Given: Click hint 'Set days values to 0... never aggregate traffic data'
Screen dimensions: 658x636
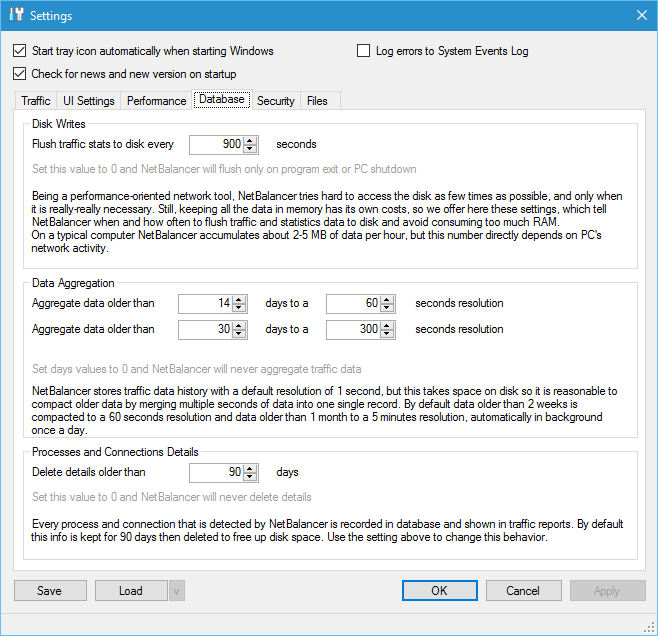Looking at the screenshot, I should pos(196,369).
